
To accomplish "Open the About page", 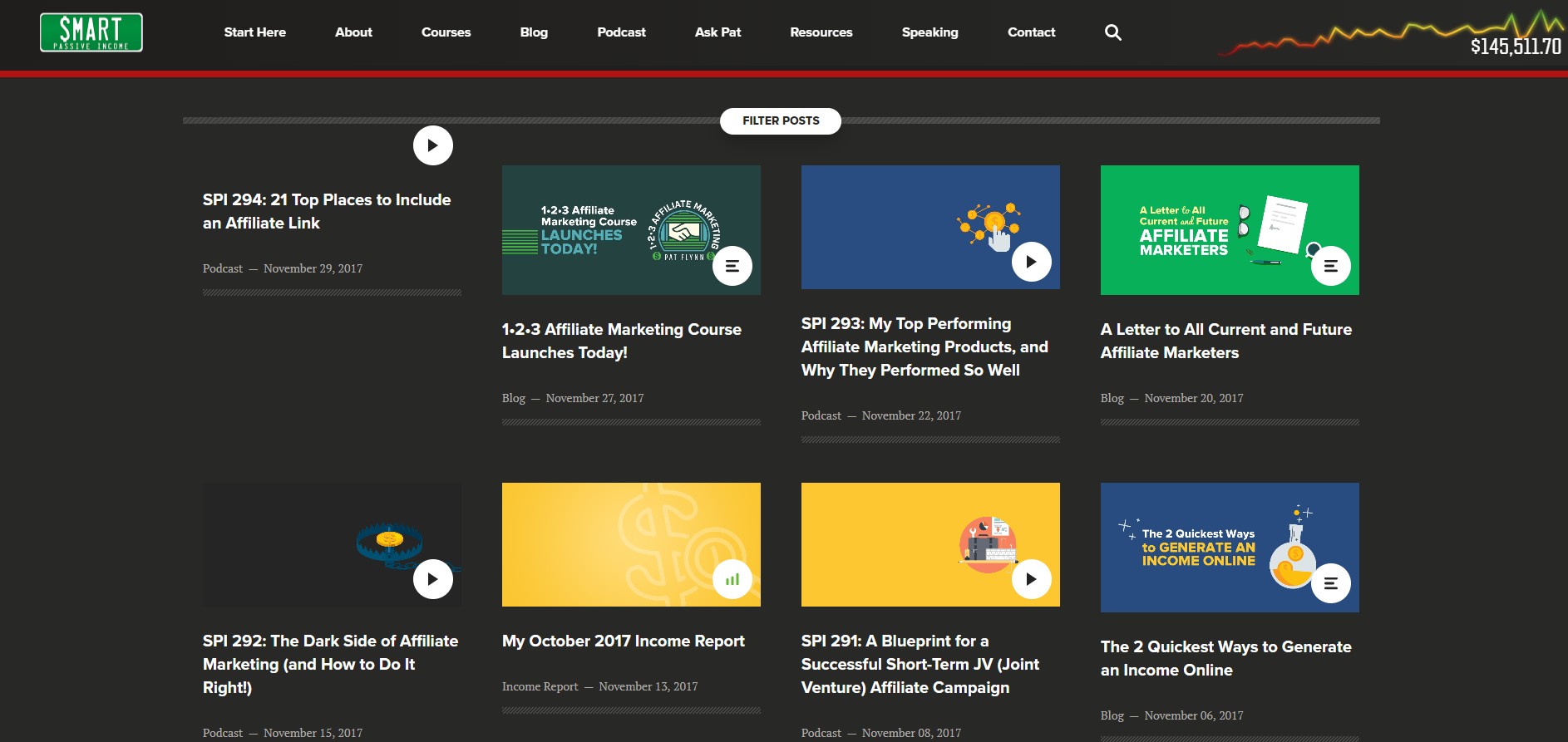I will coord(353,32).
